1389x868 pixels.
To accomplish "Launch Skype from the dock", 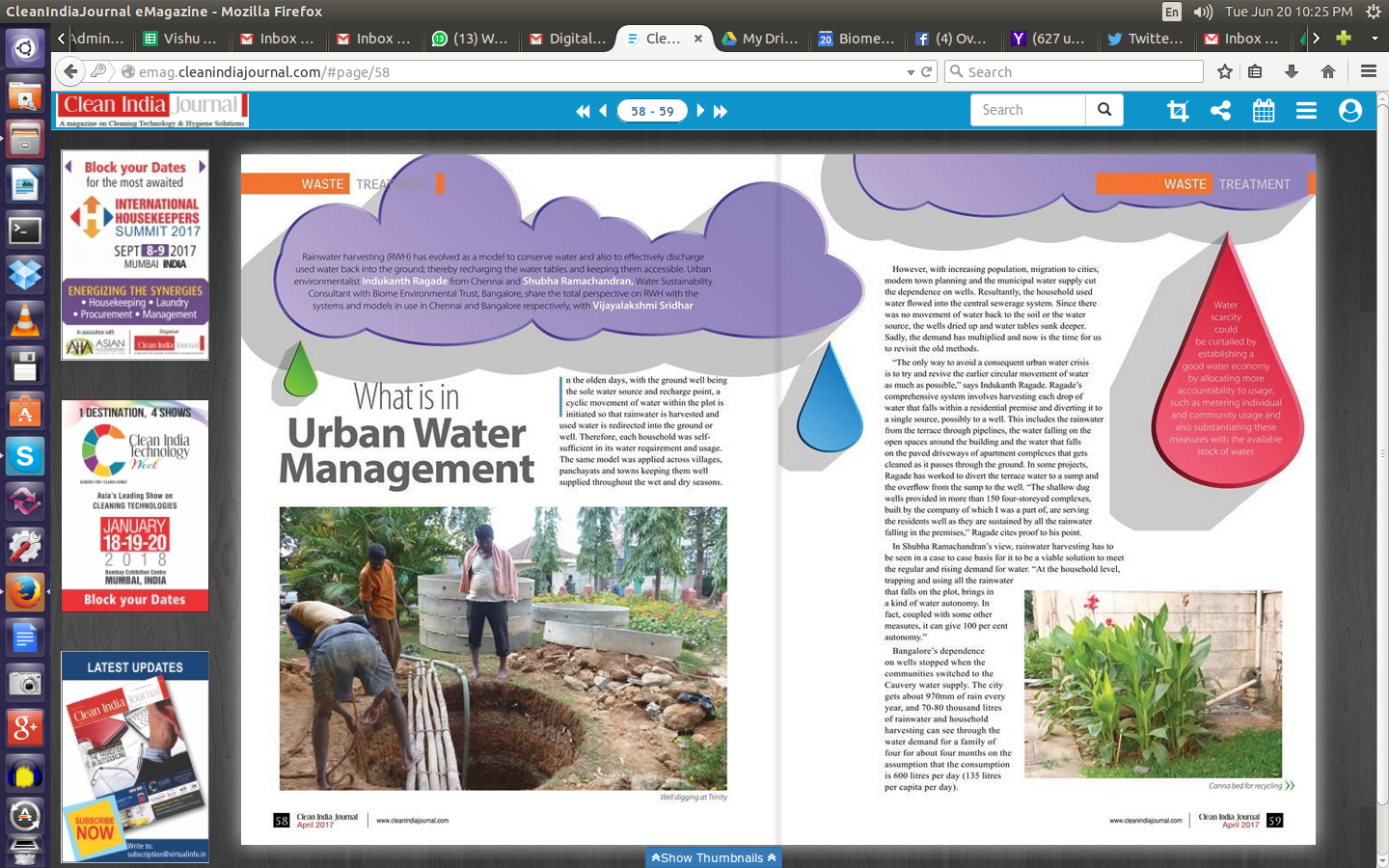I will click(25, 456).
